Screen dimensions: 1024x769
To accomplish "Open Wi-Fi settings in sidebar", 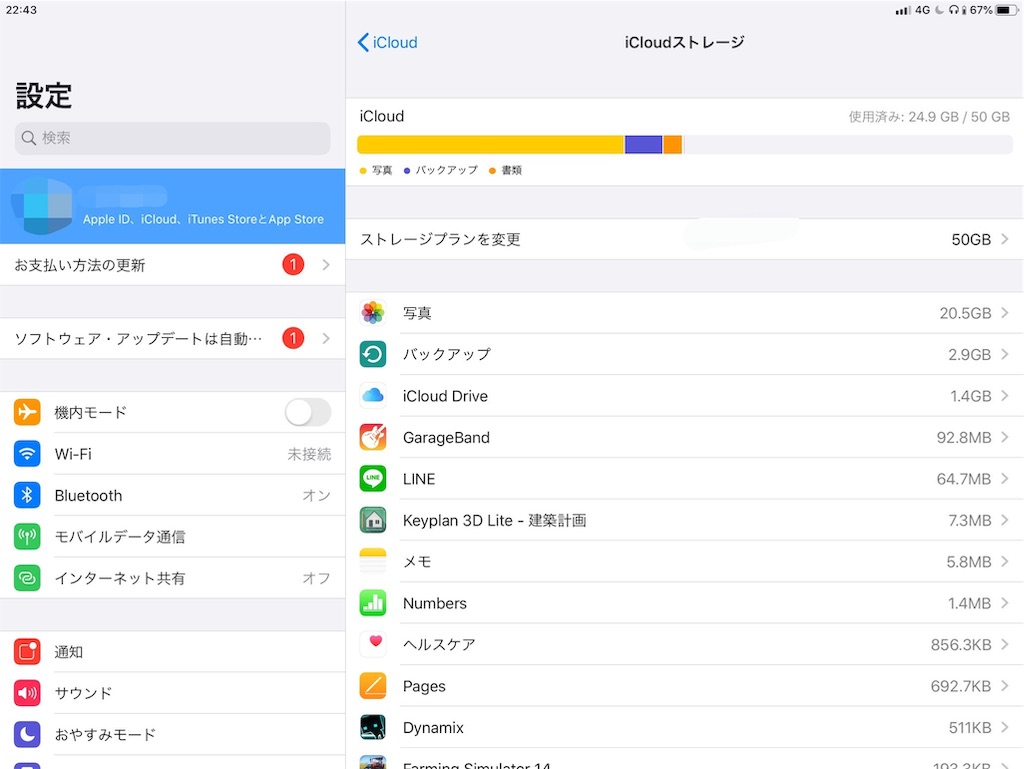I will tap(172, 454).
